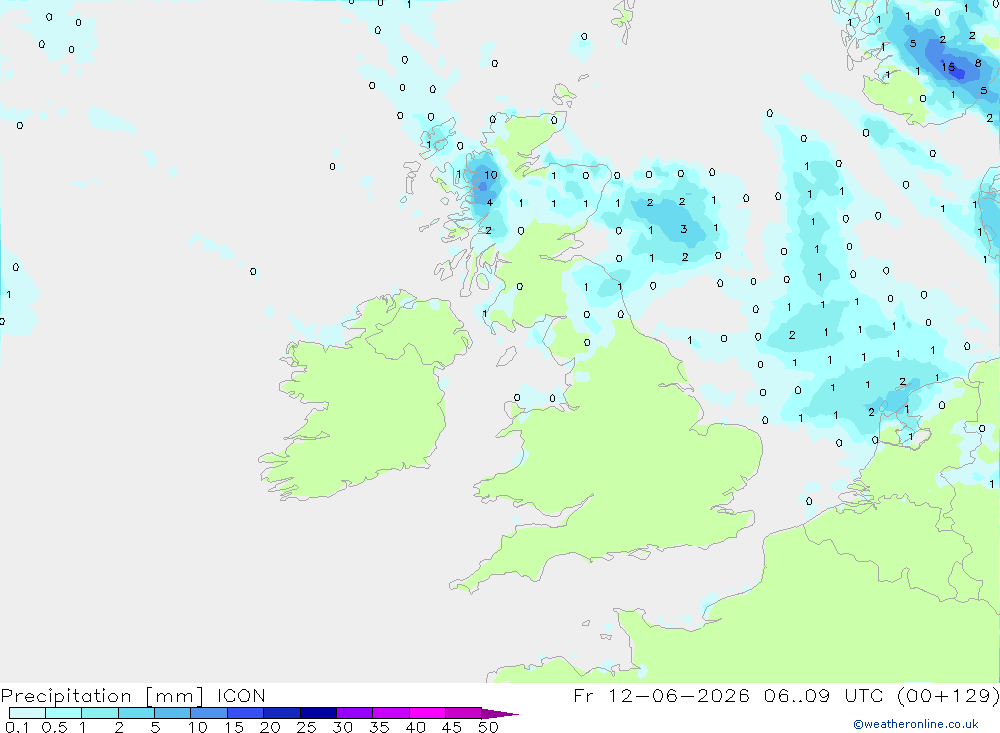Click the '50' legend scale label
Screen dimensions: 1000x733
click(x=488, y=727)
